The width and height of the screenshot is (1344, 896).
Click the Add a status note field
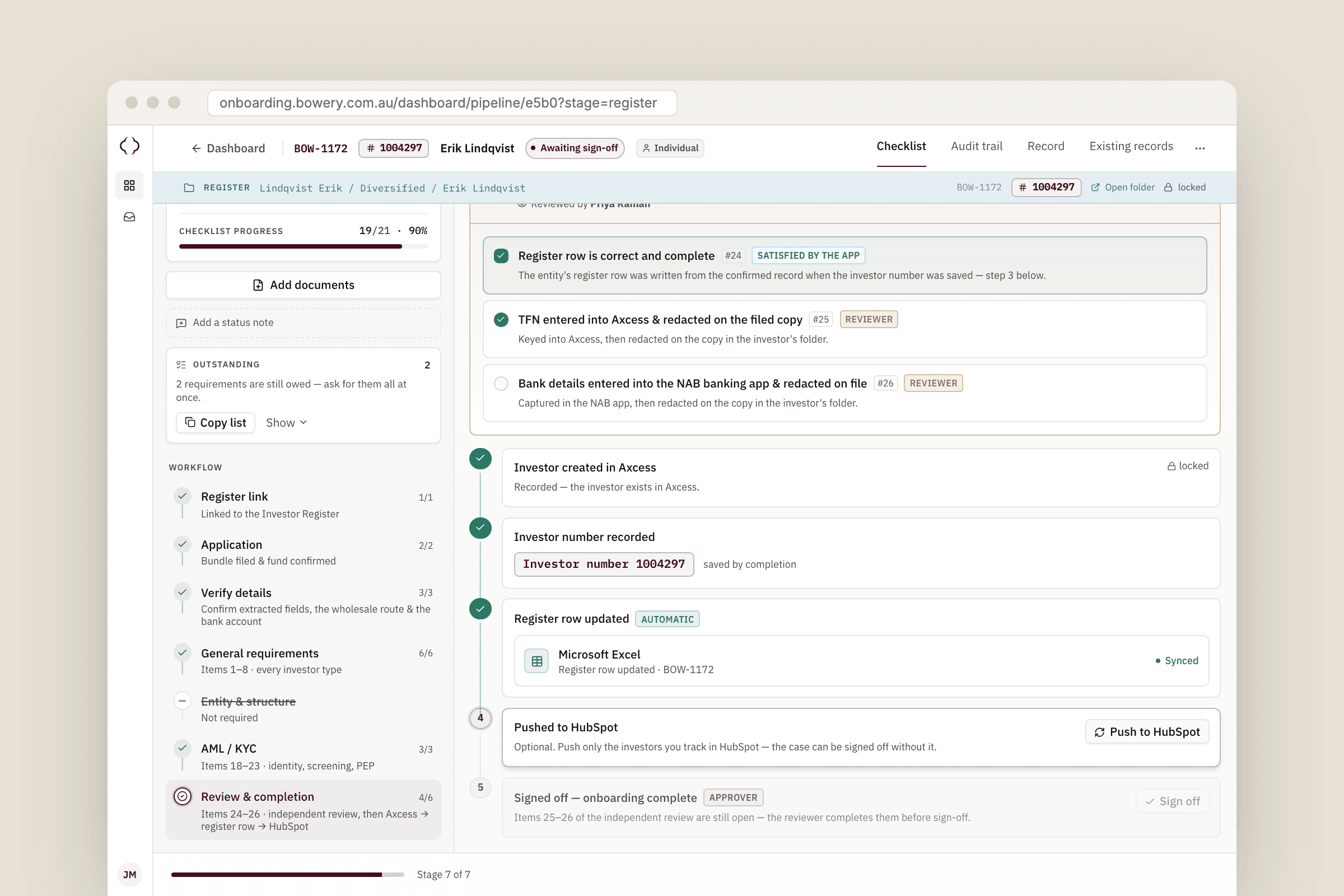pyautogui.click(x=304, y=323)
